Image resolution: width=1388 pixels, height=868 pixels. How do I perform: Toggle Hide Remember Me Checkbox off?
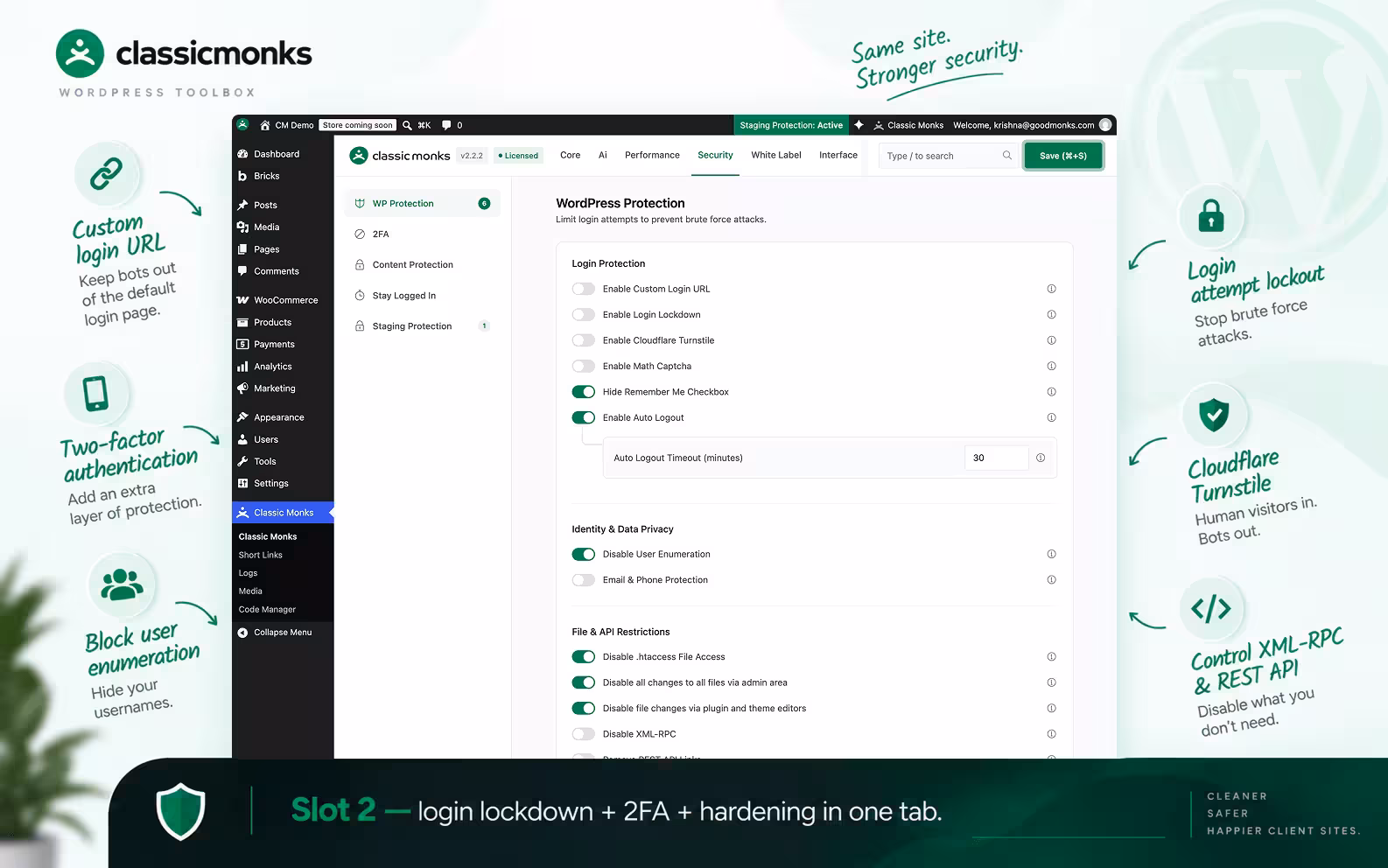[584, 392]
